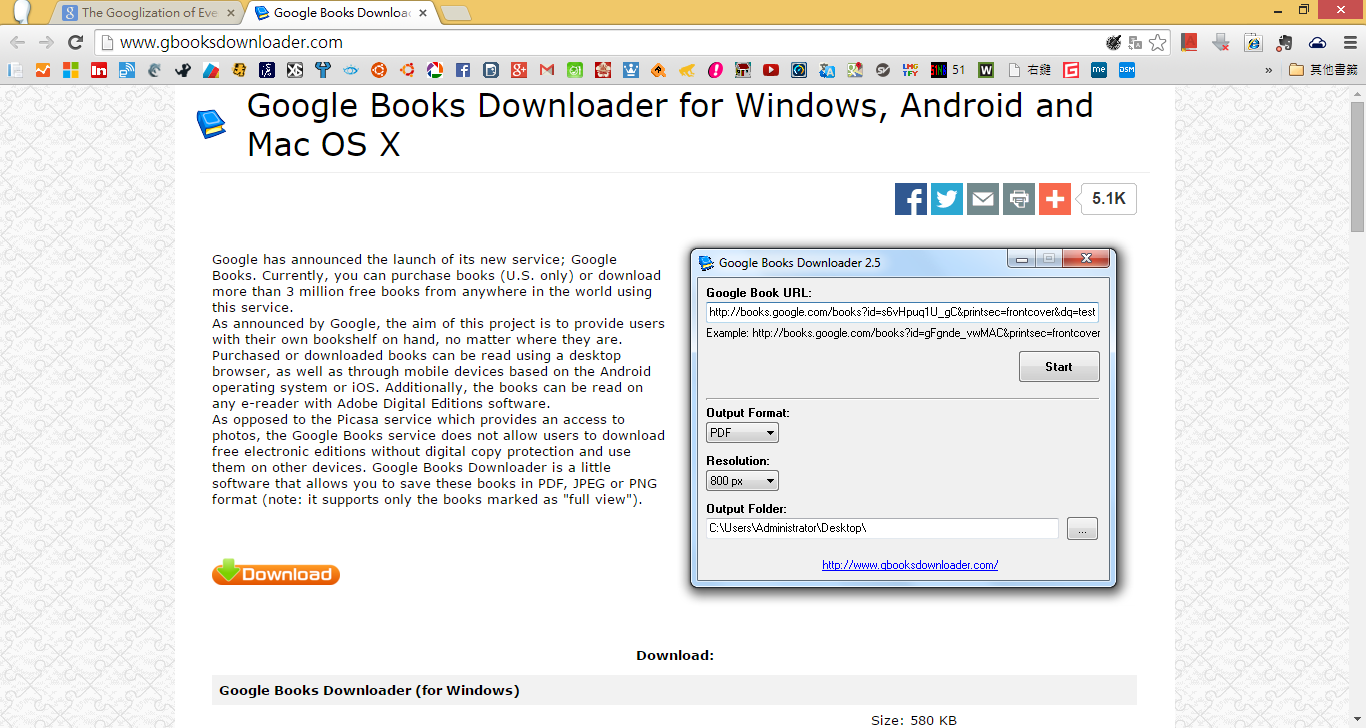Open the Chrome hamburger menu
Viewport: 1366px width, 728px height.
coord(1349,42)
